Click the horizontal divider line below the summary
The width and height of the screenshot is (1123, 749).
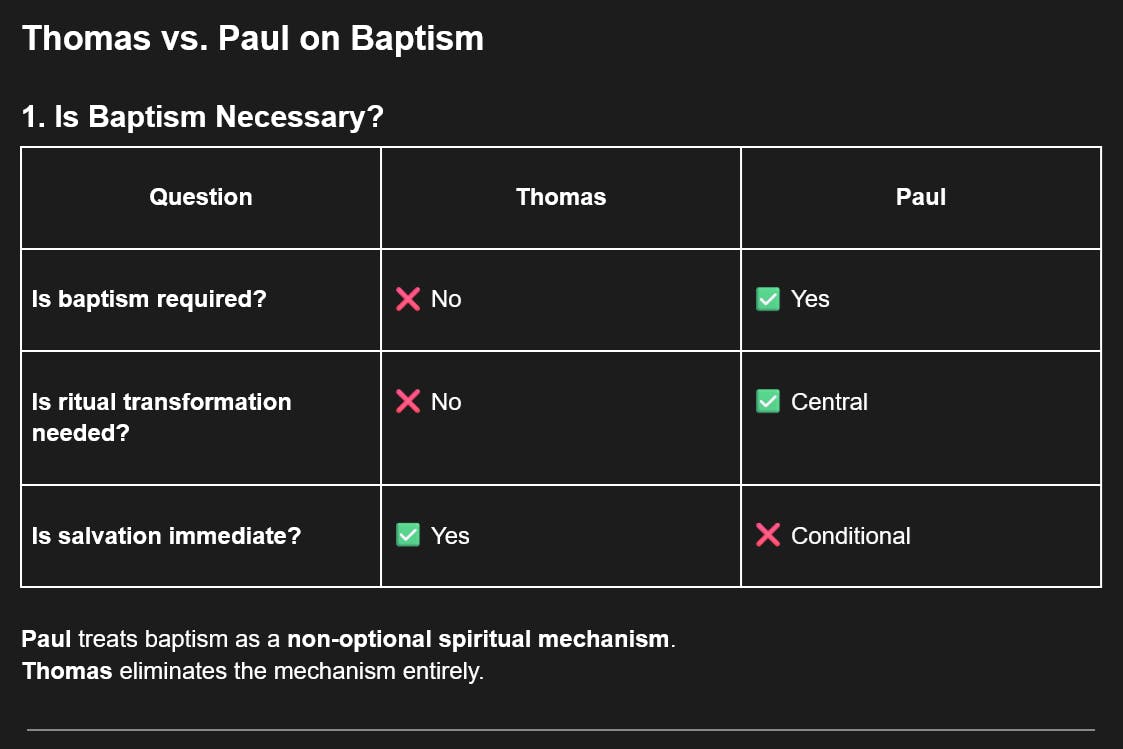(561, 730)
